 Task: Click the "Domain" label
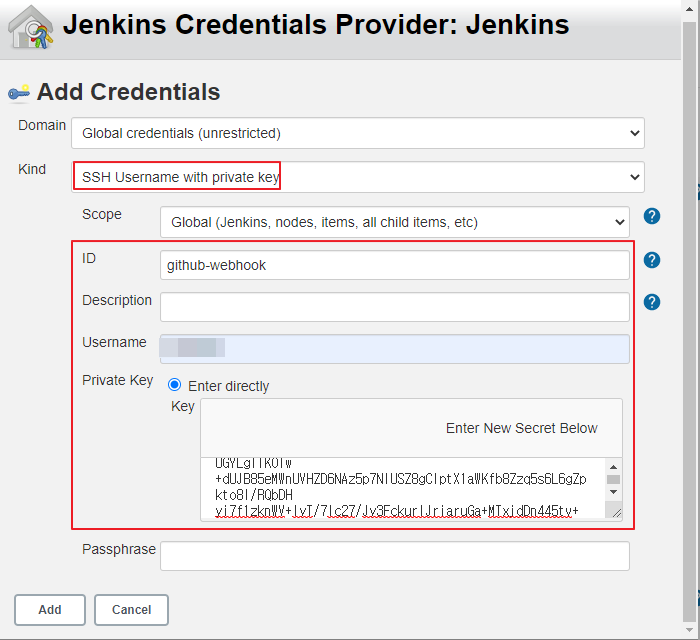(x=42, y=125)
